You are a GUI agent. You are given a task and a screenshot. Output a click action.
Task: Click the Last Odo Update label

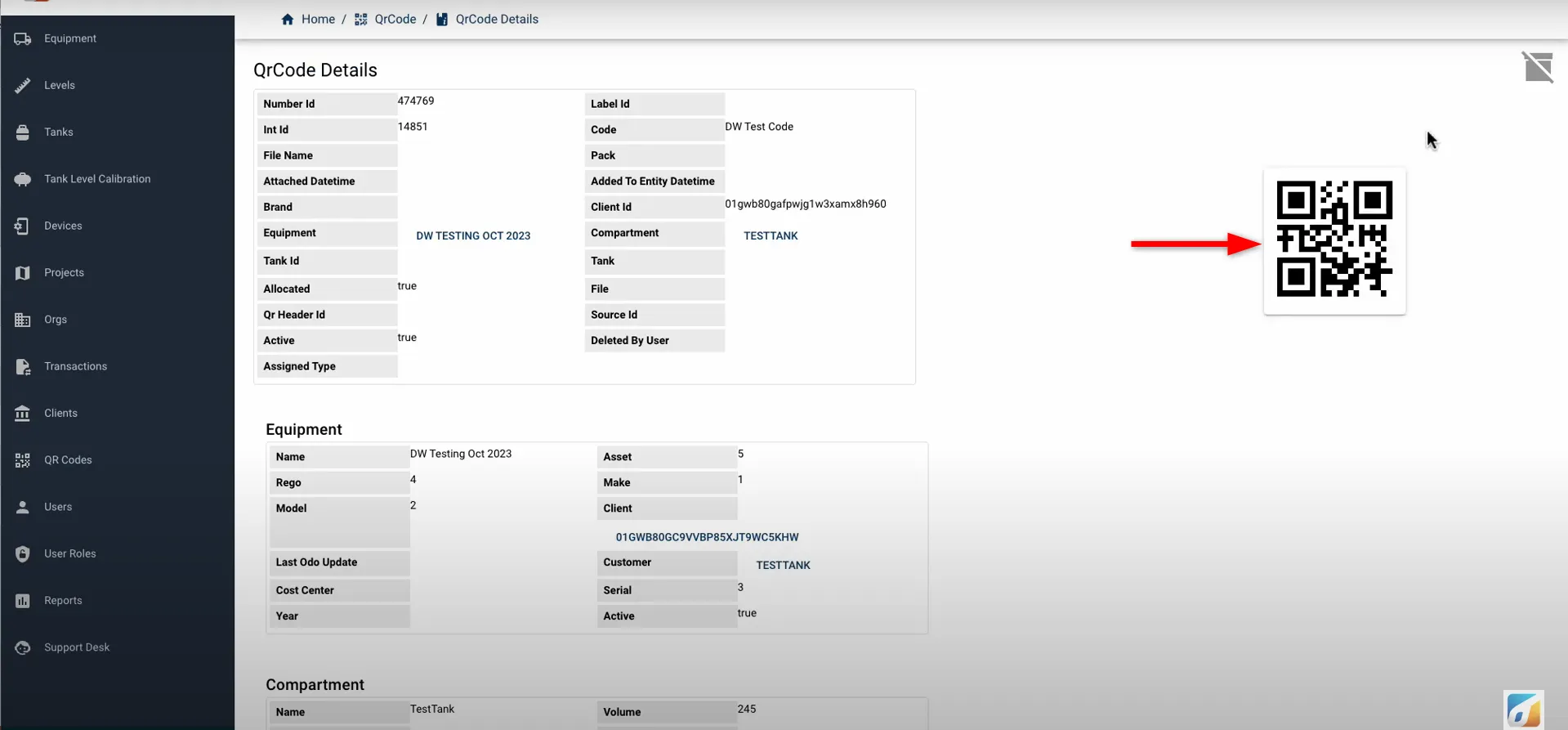click(316, 562)
